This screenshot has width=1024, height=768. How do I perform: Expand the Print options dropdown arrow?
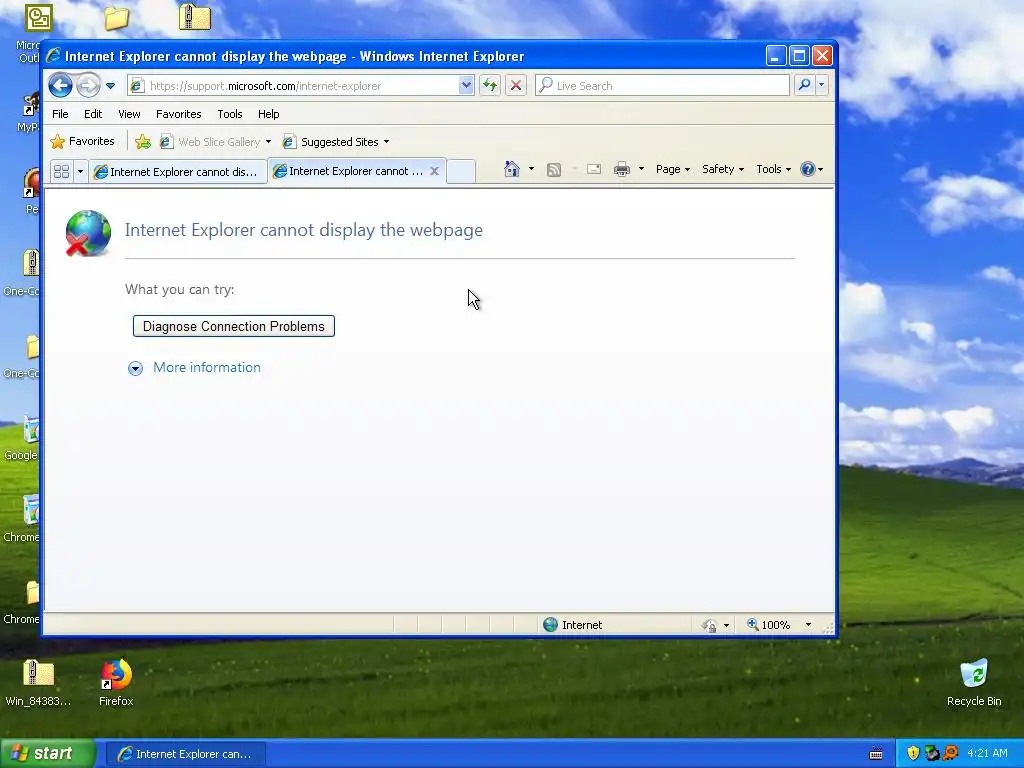click(641, 169)
